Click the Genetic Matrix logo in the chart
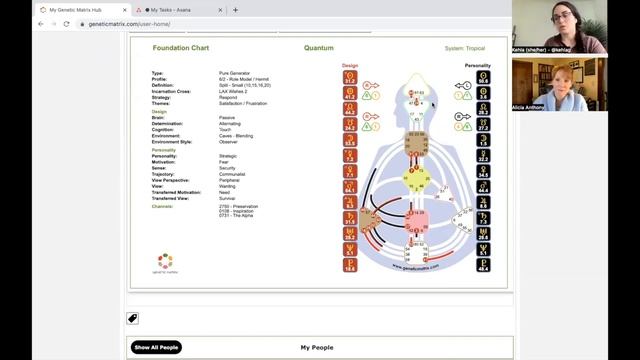The width and height of the screenshot is (640, 360). 165,263
